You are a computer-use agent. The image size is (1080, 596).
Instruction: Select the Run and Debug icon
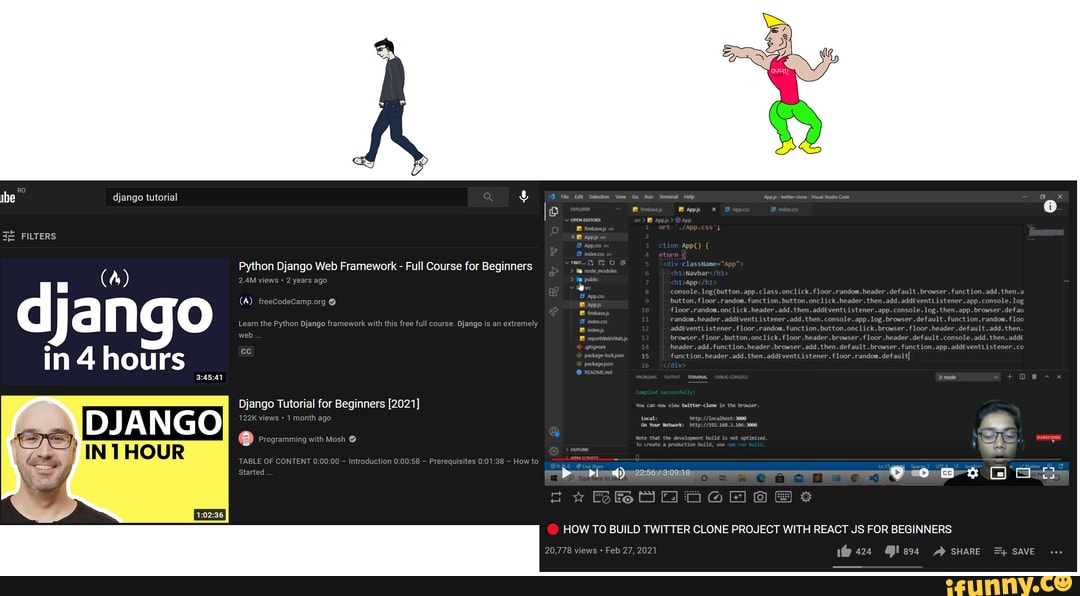coord(556,272)
